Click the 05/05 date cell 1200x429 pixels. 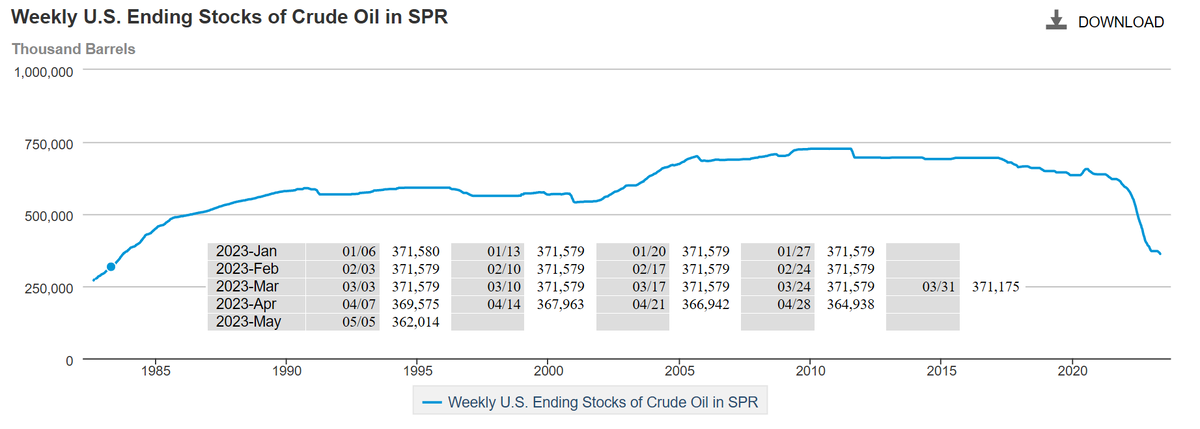(x=360, y=322)
